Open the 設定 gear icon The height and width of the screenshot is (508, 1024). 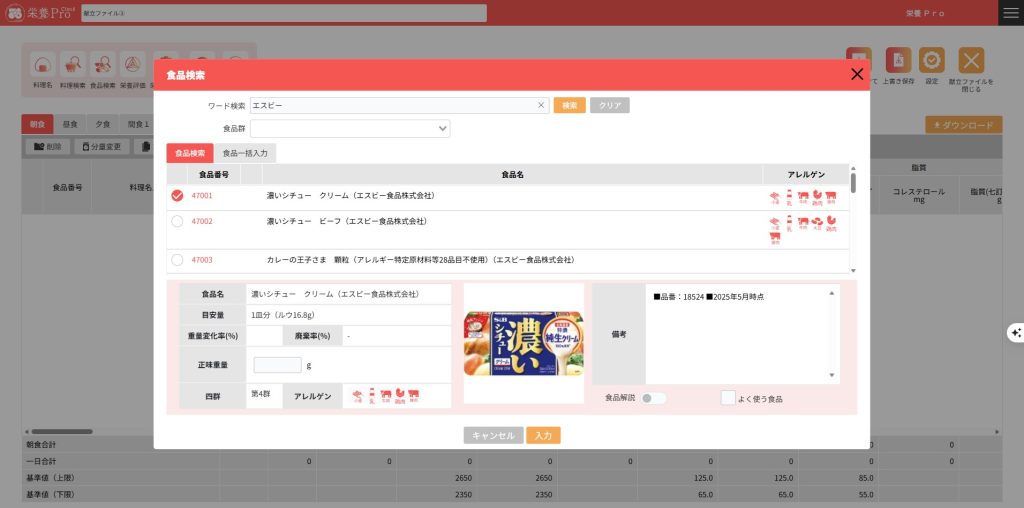click(931, 61)
